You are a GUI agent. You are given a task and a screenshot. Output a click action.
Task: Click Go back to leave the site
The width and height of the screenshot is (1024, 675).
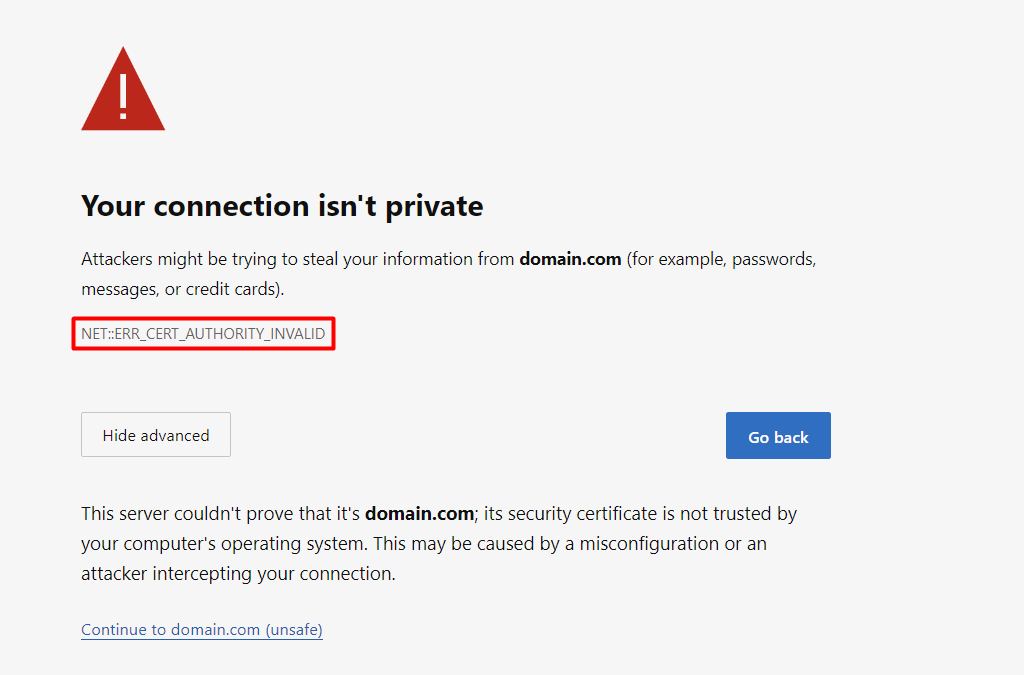click(x=778, y=435)
